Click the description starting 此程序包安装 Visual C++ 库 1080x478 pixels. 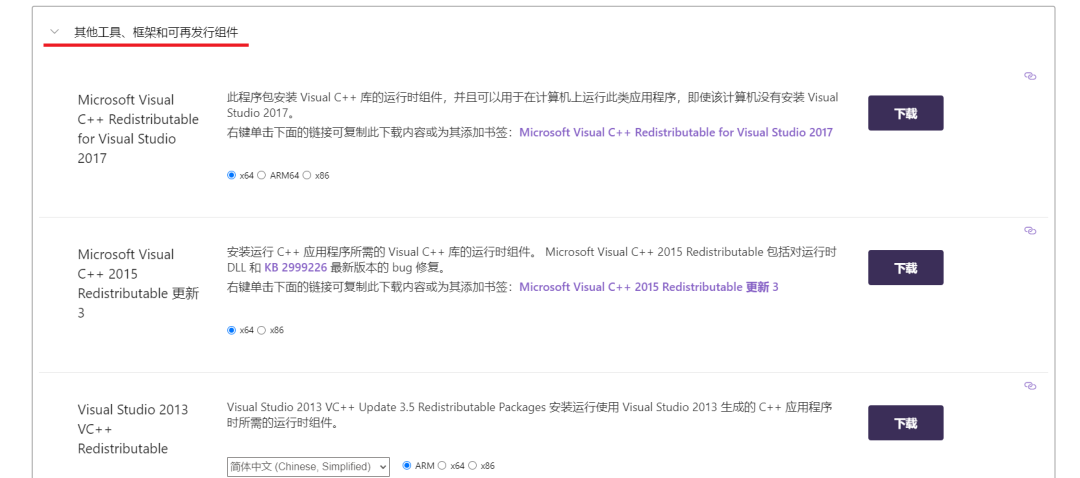pos(532,105)
